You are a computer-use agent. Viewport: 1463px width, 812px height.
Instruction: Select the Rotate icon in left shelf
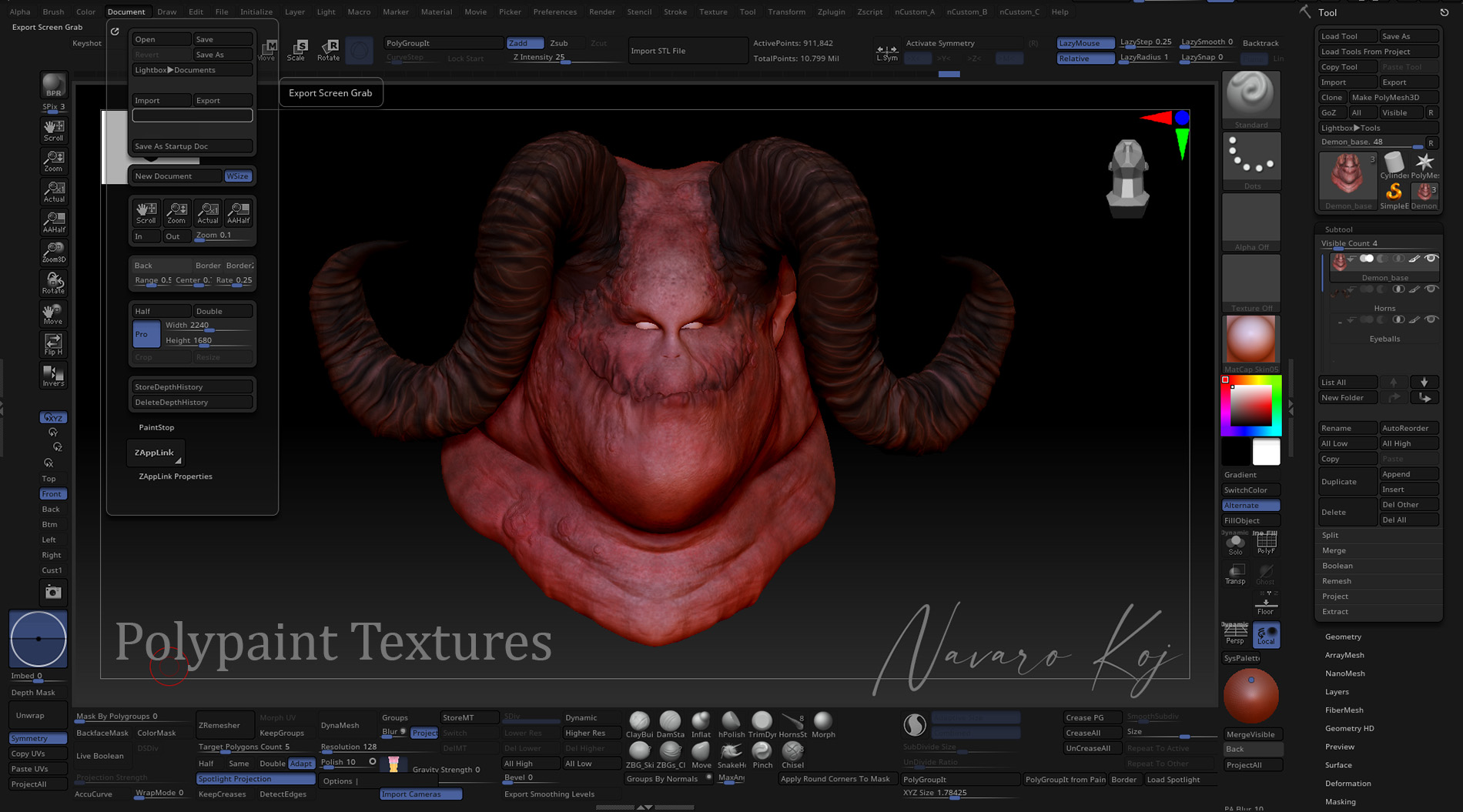[x=53, y=282]
